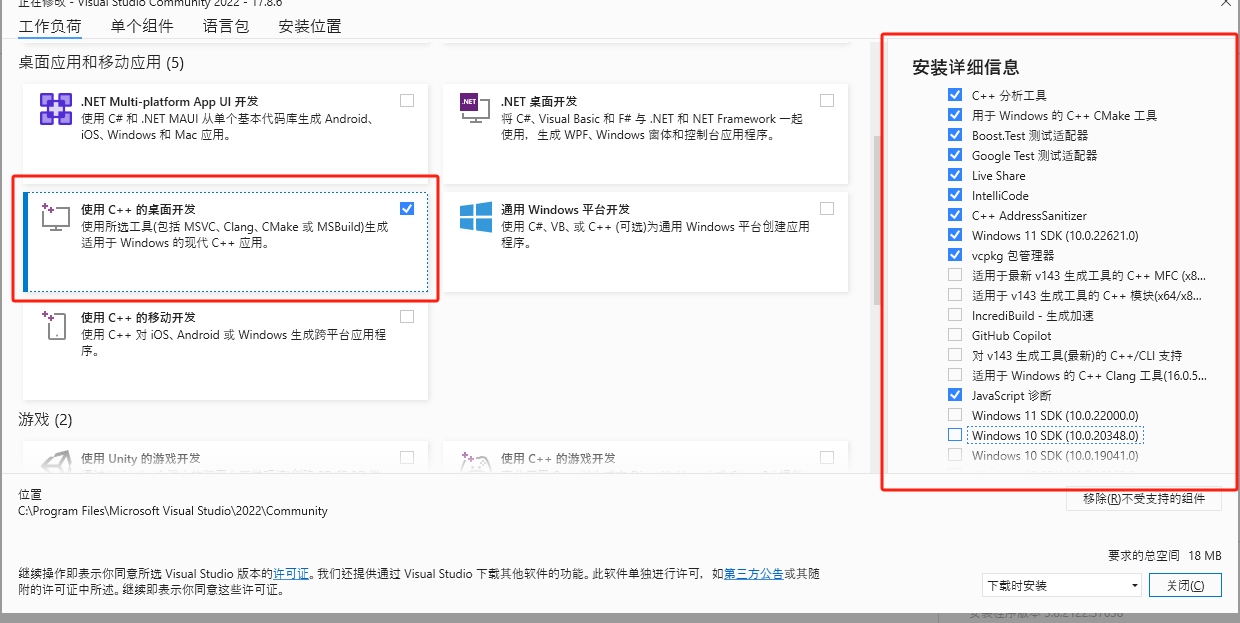1240x623 pixels.
Task: Check the C++ MFC for v143 build tools
Action: (x=954, y=275)
